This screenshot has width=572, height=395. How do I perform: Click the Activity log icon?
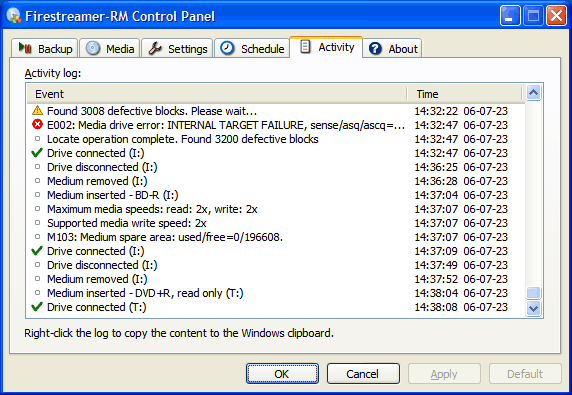click(x=305, y=47)
